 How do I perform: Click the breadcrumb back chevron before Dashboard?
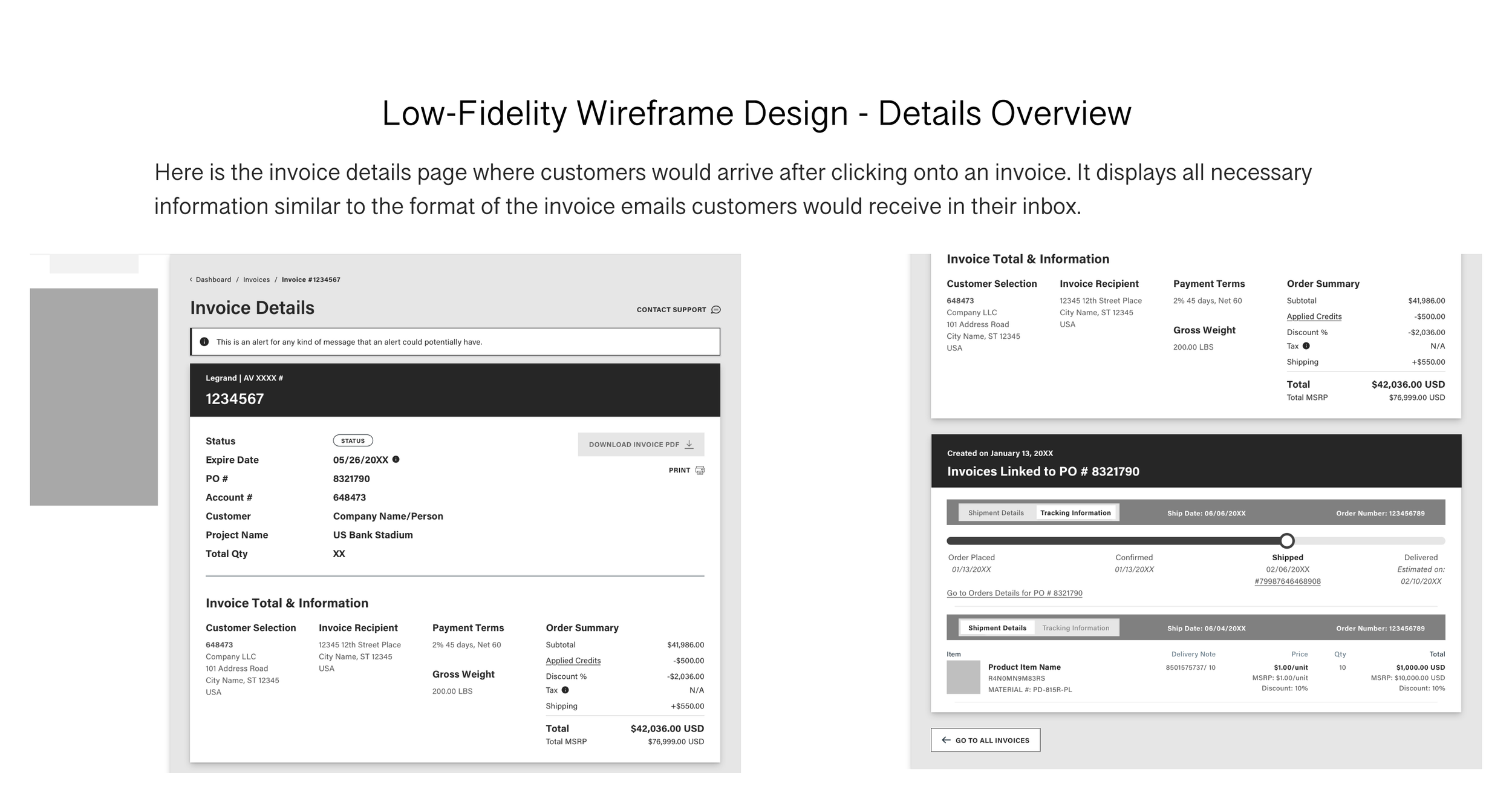(191, 280)
